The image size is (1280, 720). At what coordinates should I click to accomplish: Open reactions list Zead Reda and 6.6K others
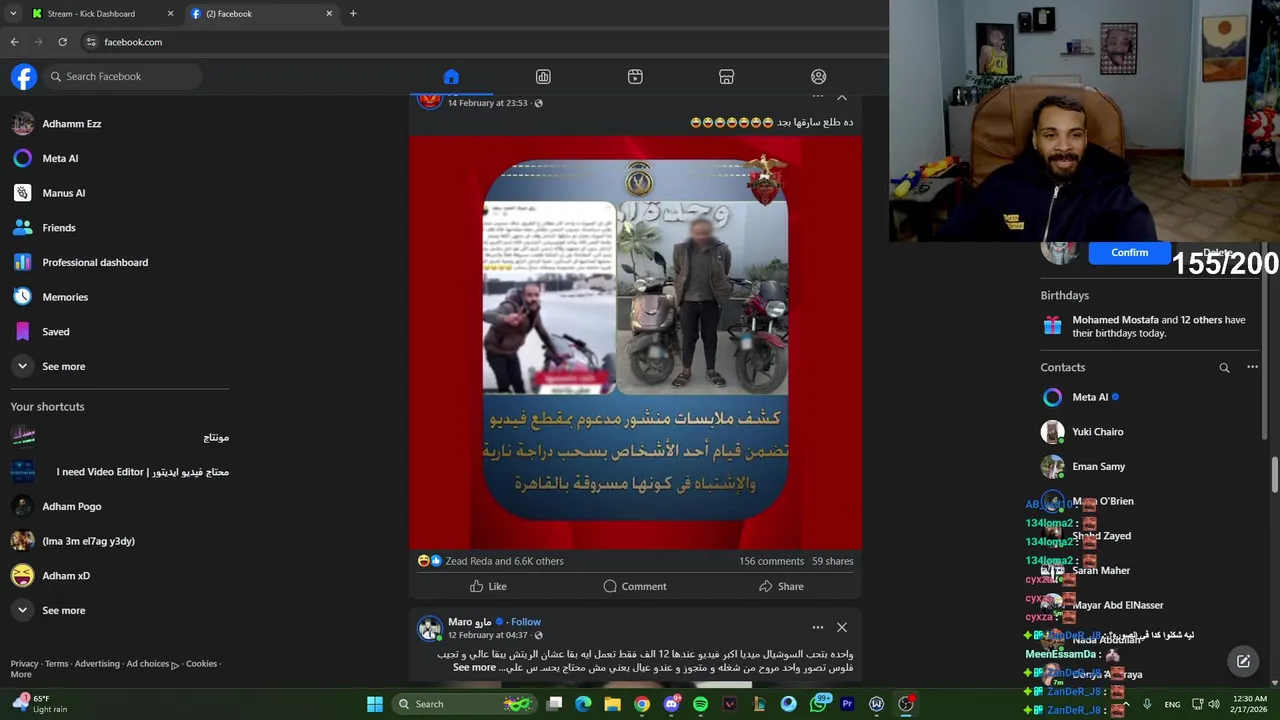504,561
